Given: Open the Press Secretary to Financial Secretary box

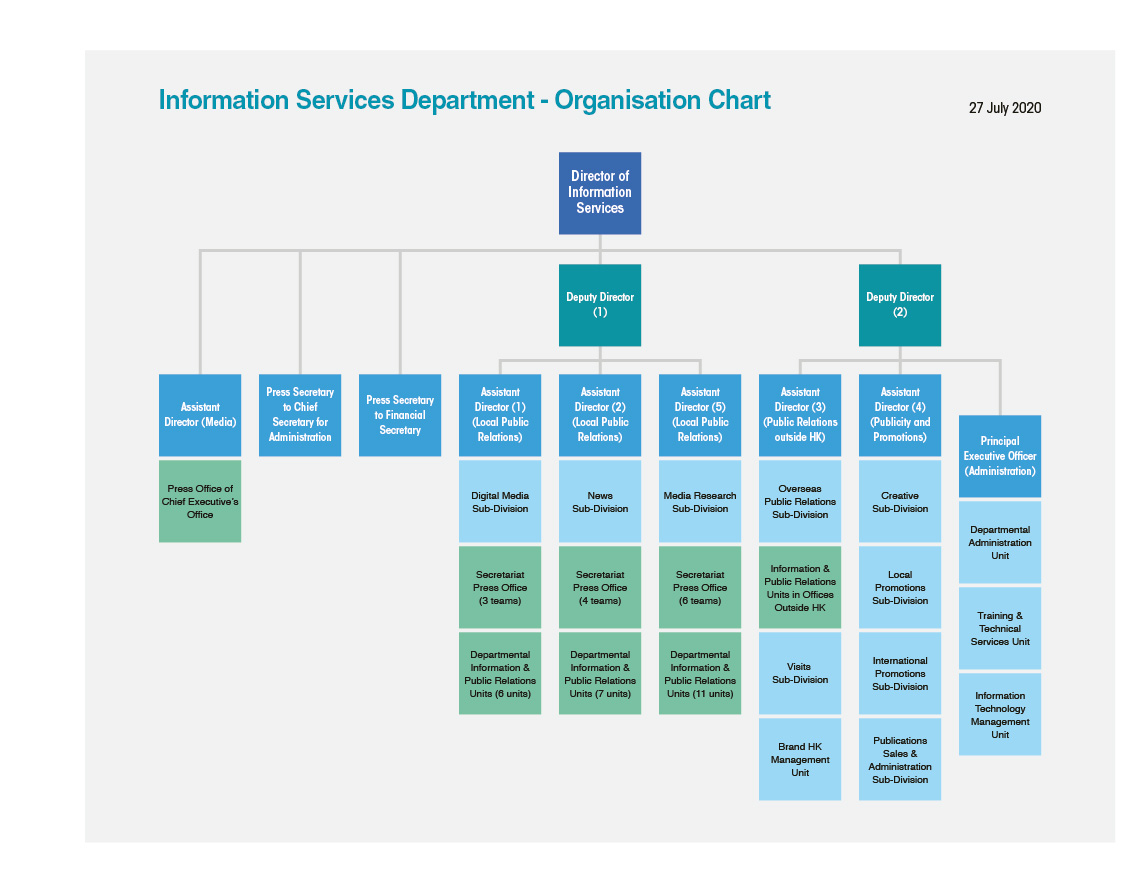Looking at the screenshot, I should 399,414.
